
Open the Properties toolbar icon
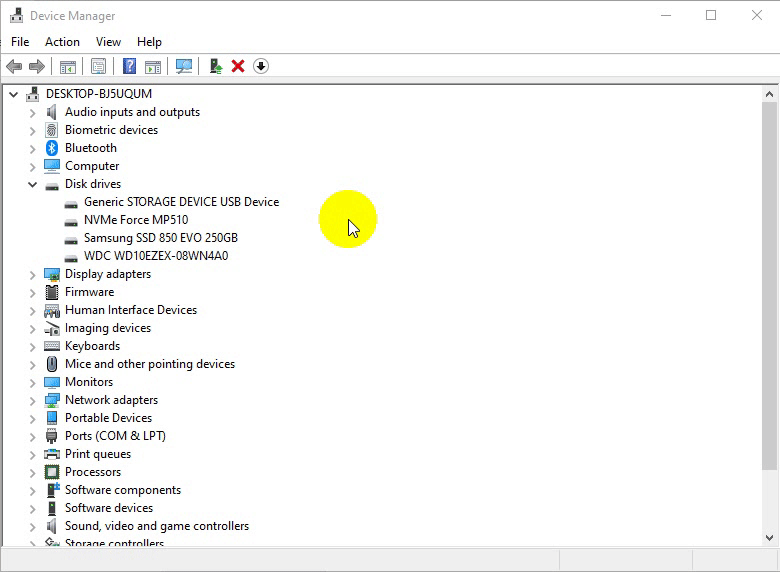click(98, 66)
